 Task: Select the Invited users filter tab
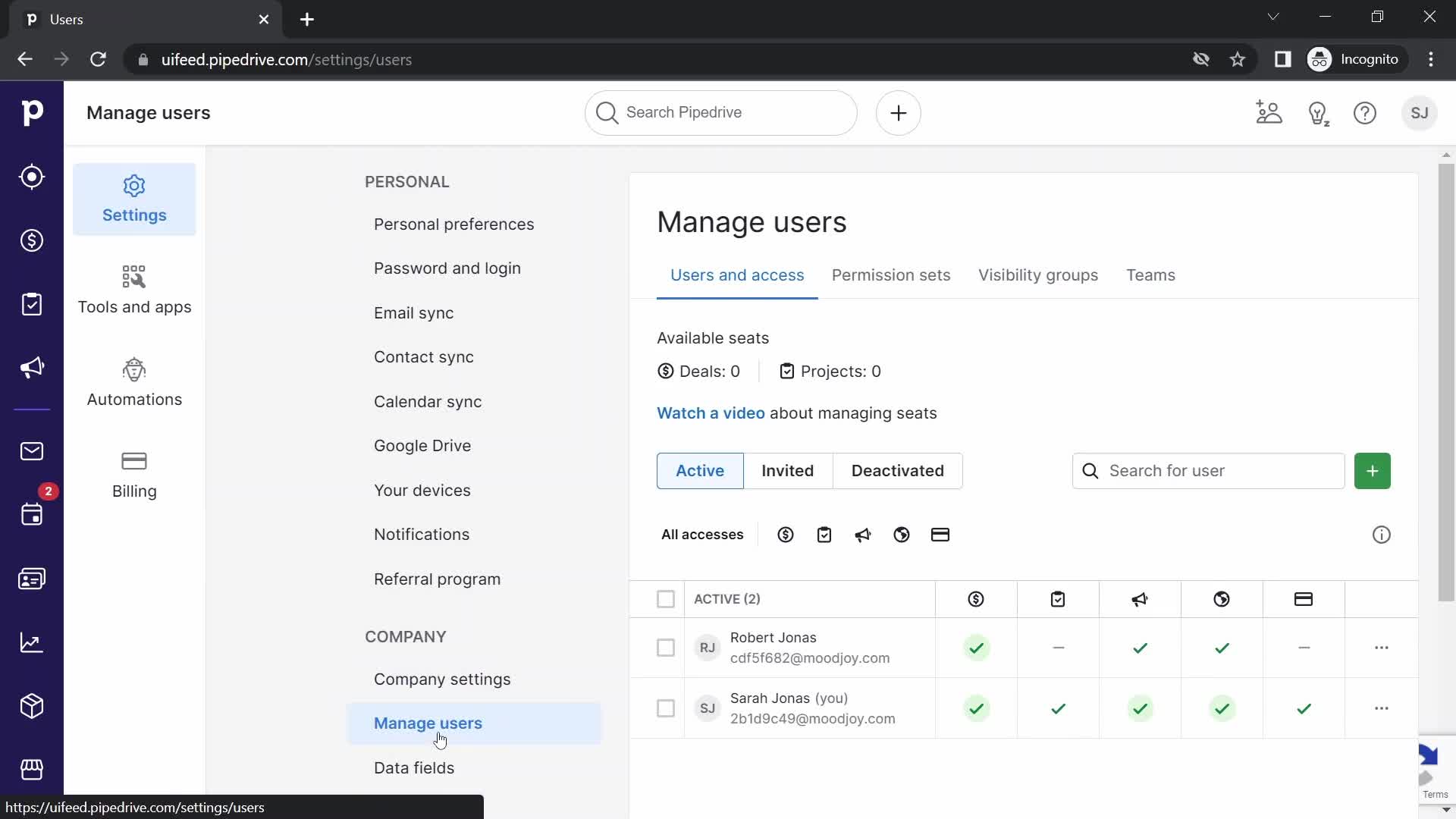coord(789,470)
